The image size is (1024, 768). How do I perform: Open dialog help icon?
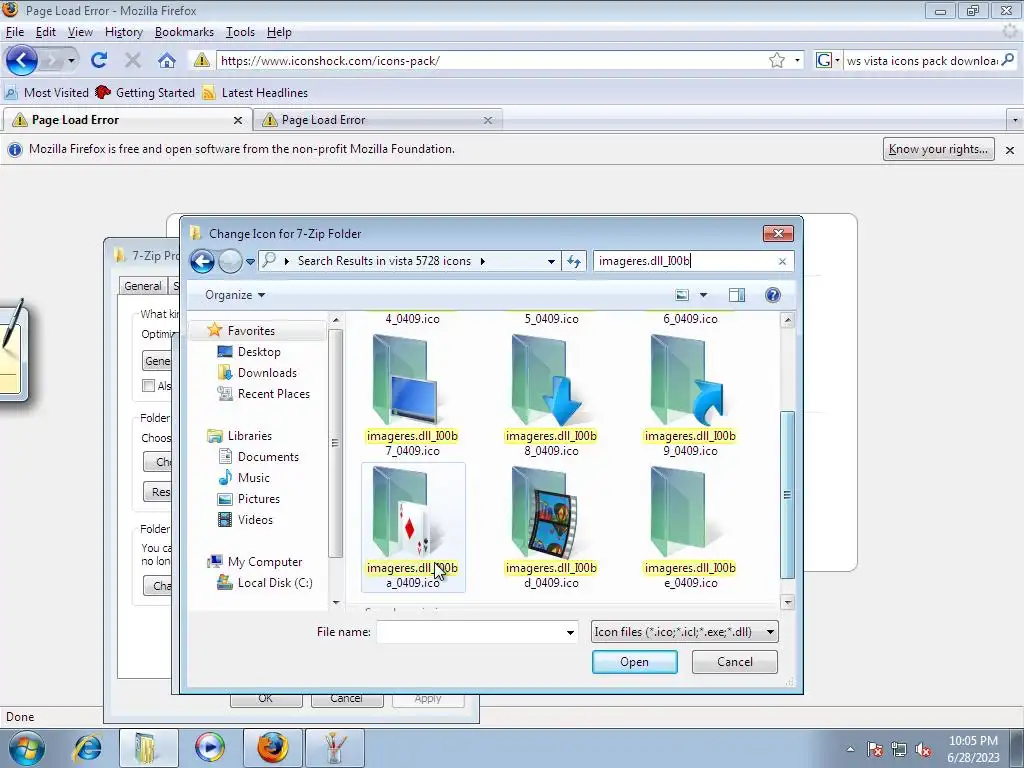(773, 295)
